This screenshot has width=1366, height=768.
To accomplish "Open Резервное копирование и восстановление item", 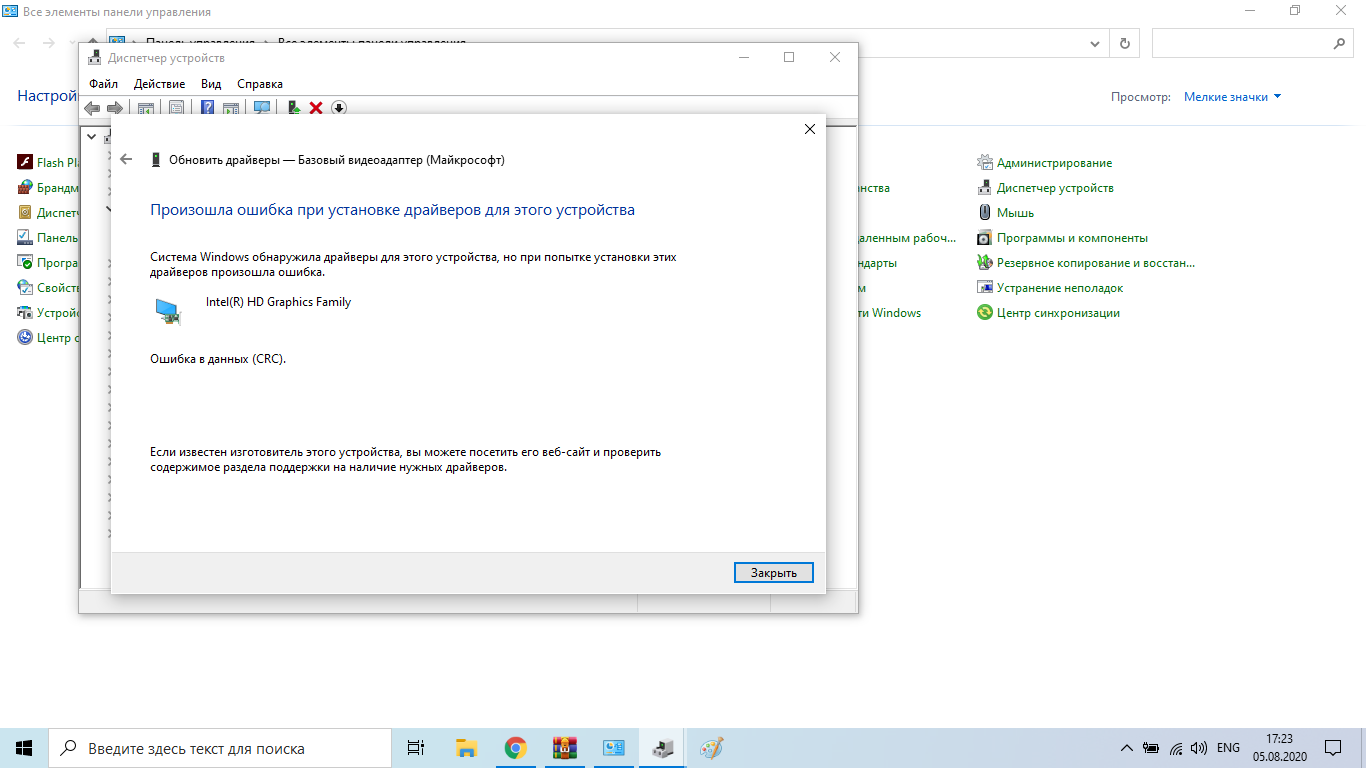I will coord(1096,263).
